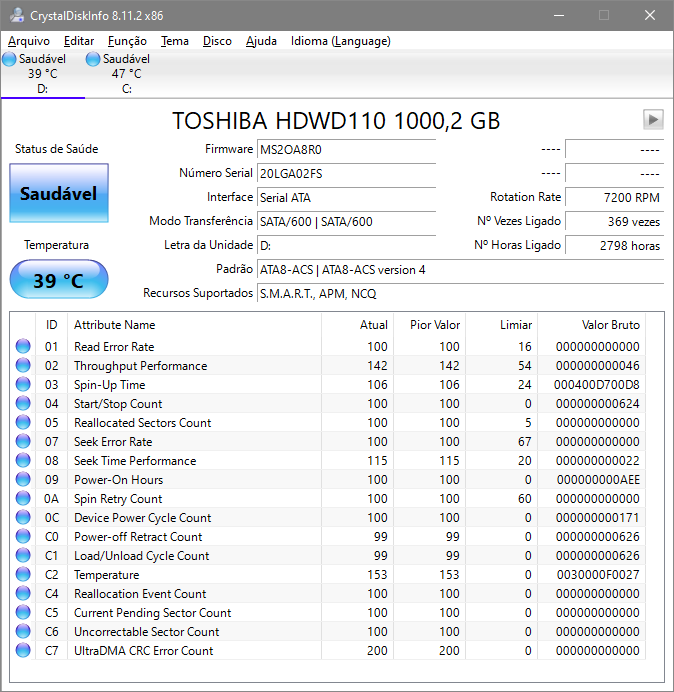This screenshot has width=674, height=692.
Task: Select the D: drive tab
Action: (x=42, y=74)
